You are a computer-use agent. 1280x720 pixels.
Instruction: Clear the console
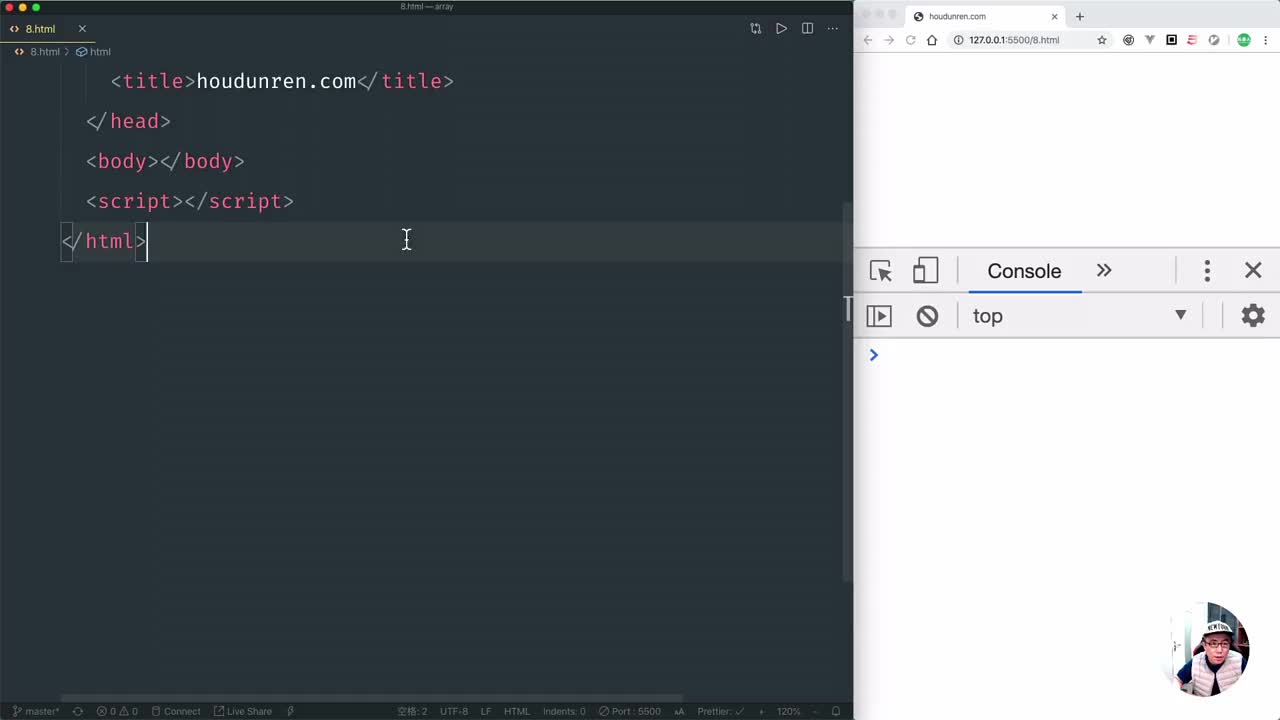point(927,316)
